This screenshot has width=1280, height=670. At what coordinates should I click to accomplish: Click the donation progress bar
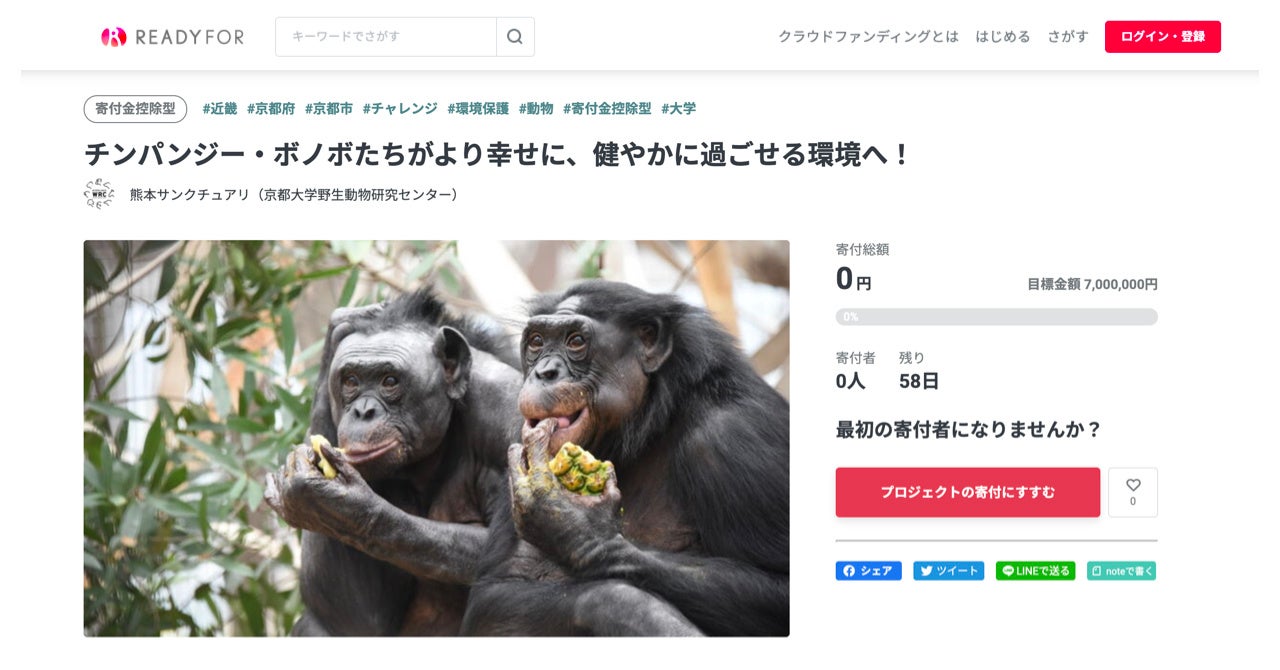[x=997, y=317]
